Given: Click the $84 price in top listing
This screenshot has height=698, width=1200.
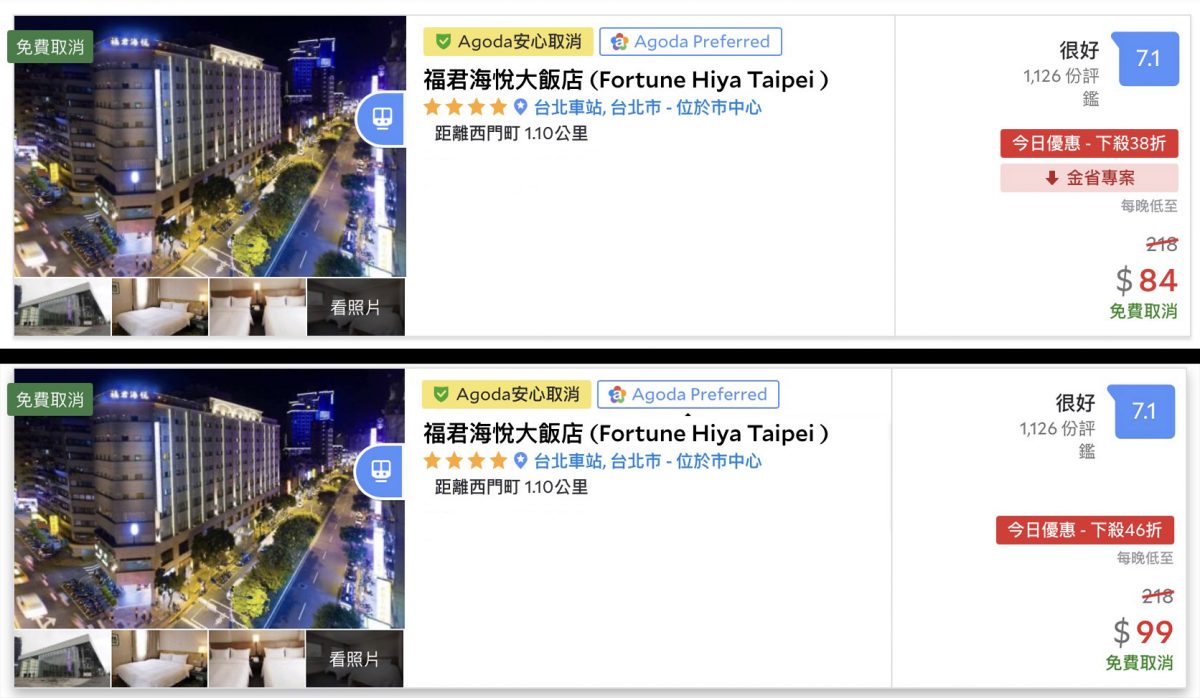Looking at the screenshot, I should pyautogui.click(x=1147, y=279).
